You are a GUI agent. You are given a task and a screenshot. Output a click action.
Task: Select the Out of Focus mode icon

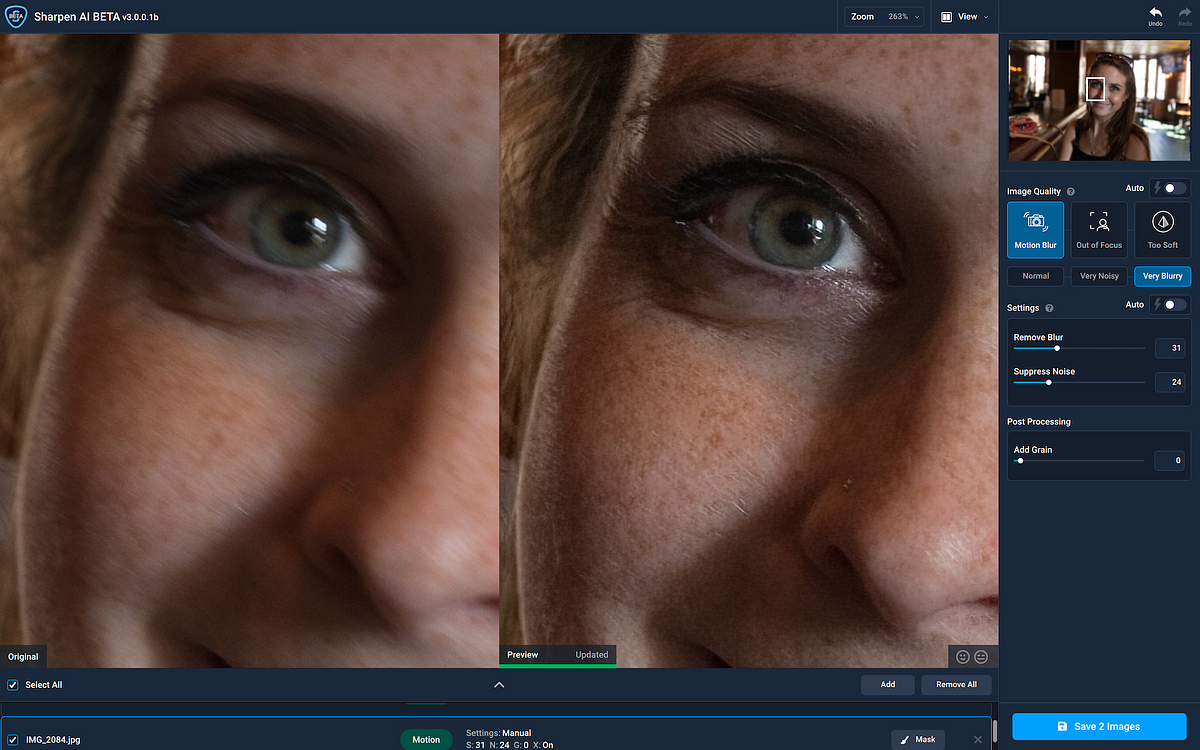(x=1099, y=222)
